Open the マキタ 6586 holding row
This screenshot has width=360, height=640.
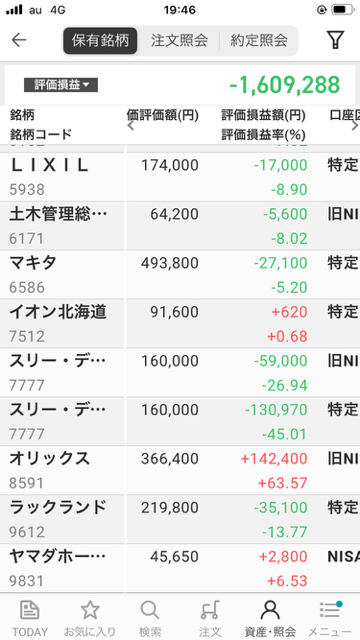(180, 275)
